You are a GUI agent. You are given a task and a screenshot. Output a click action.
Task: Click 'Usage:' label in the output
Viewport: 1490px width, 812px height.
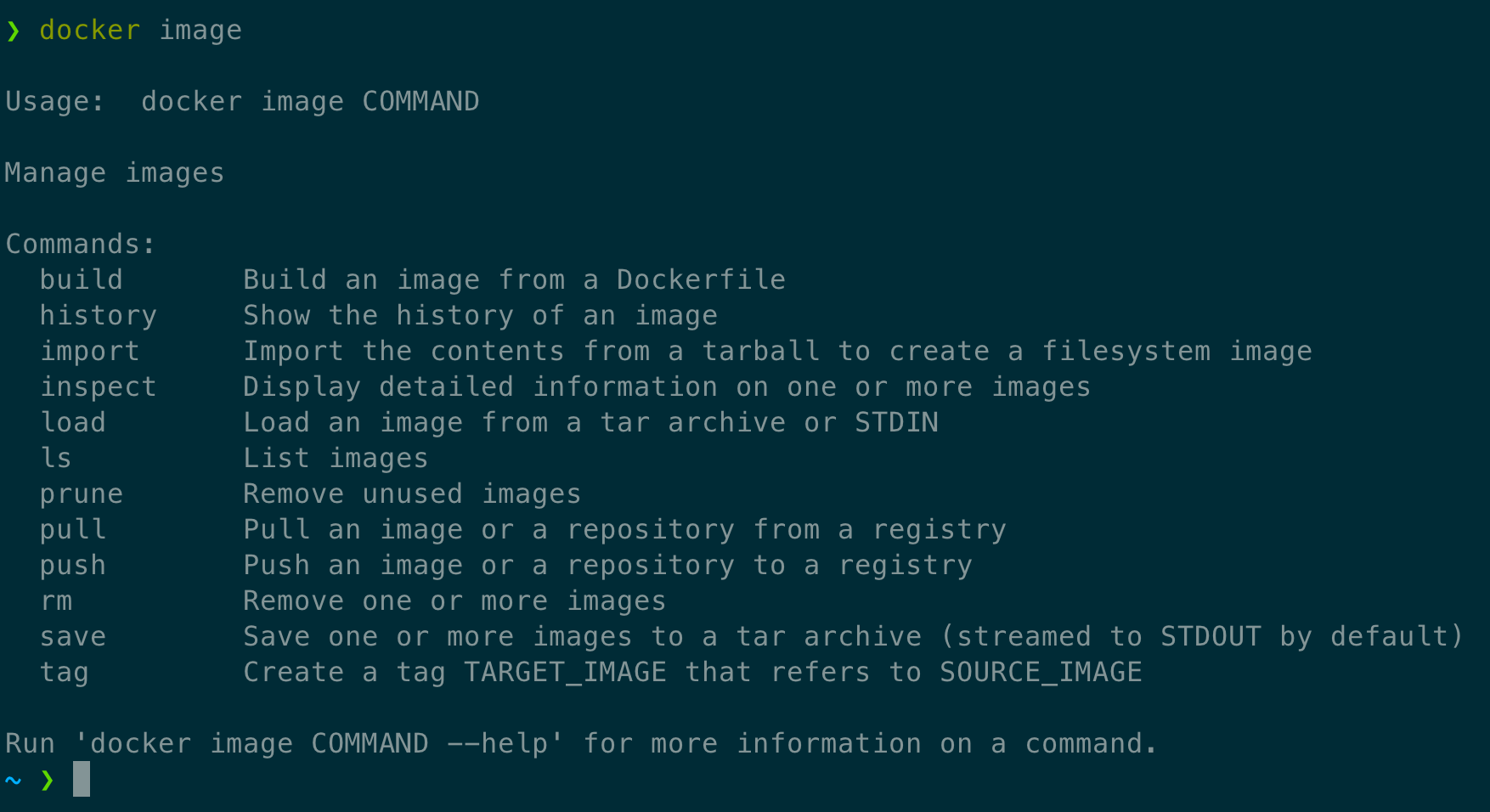(55, 101)
